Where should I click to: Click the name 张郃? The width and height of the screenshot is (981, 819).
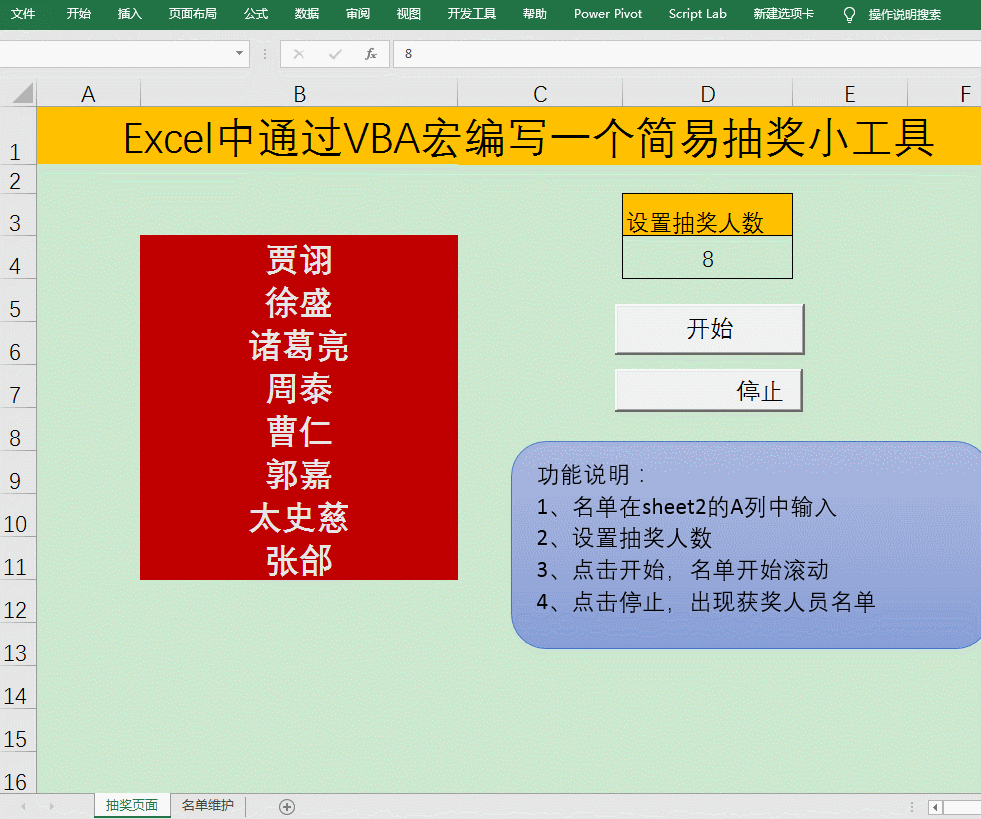click(x=299, y=561)
